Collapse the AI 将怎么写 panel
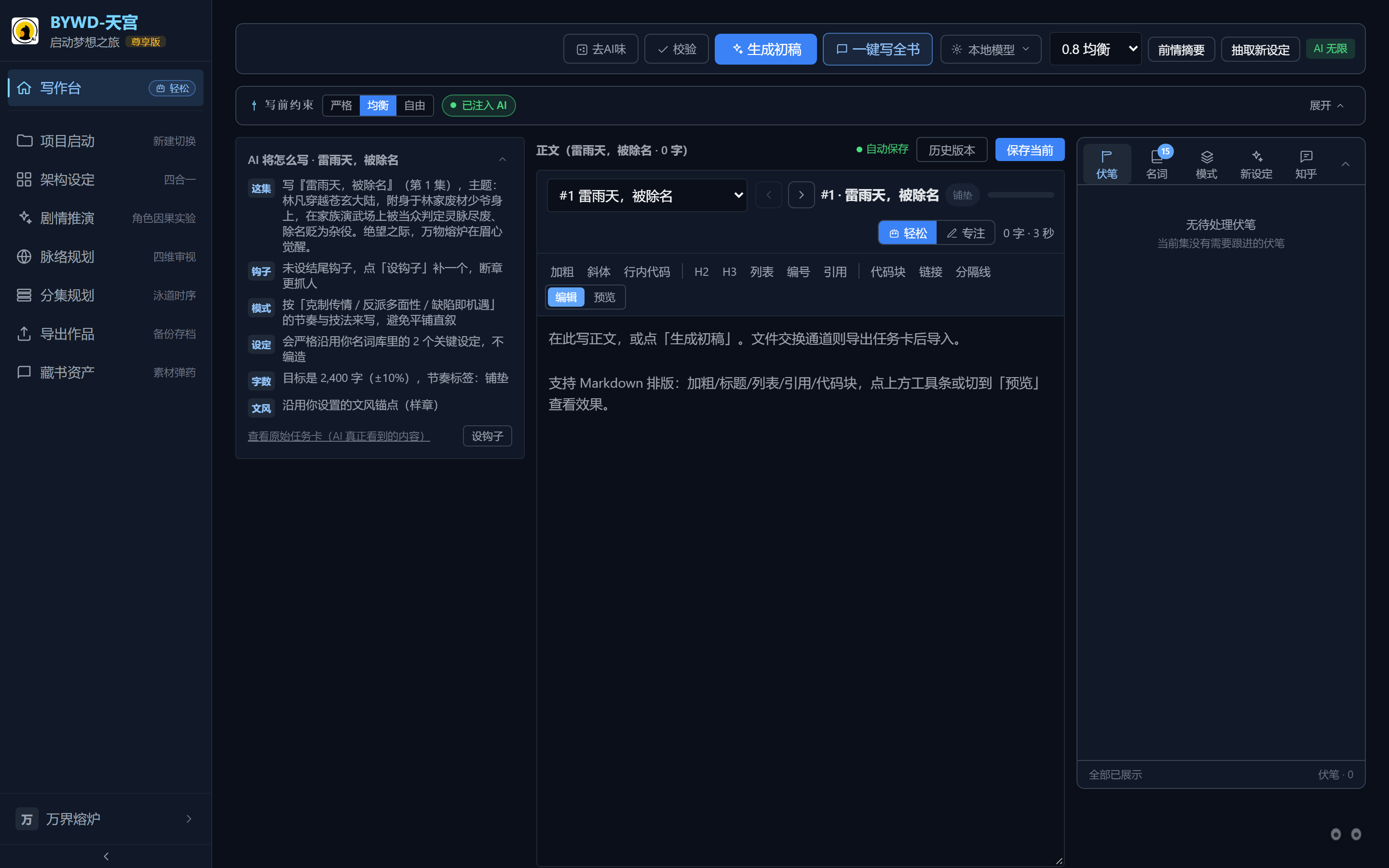Screen dimensions: 1389x868 (x=502, y=160)
